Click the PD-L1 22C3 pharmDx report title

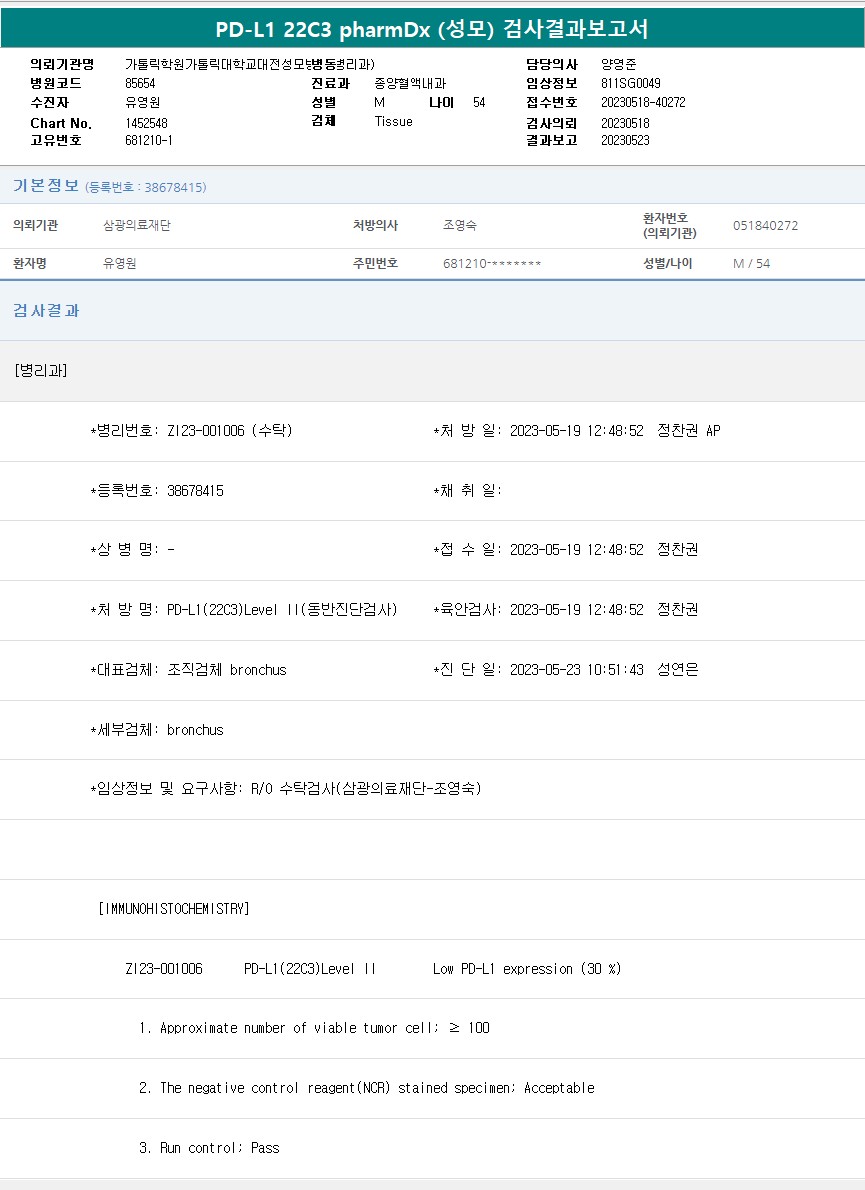tap(432, 29)
